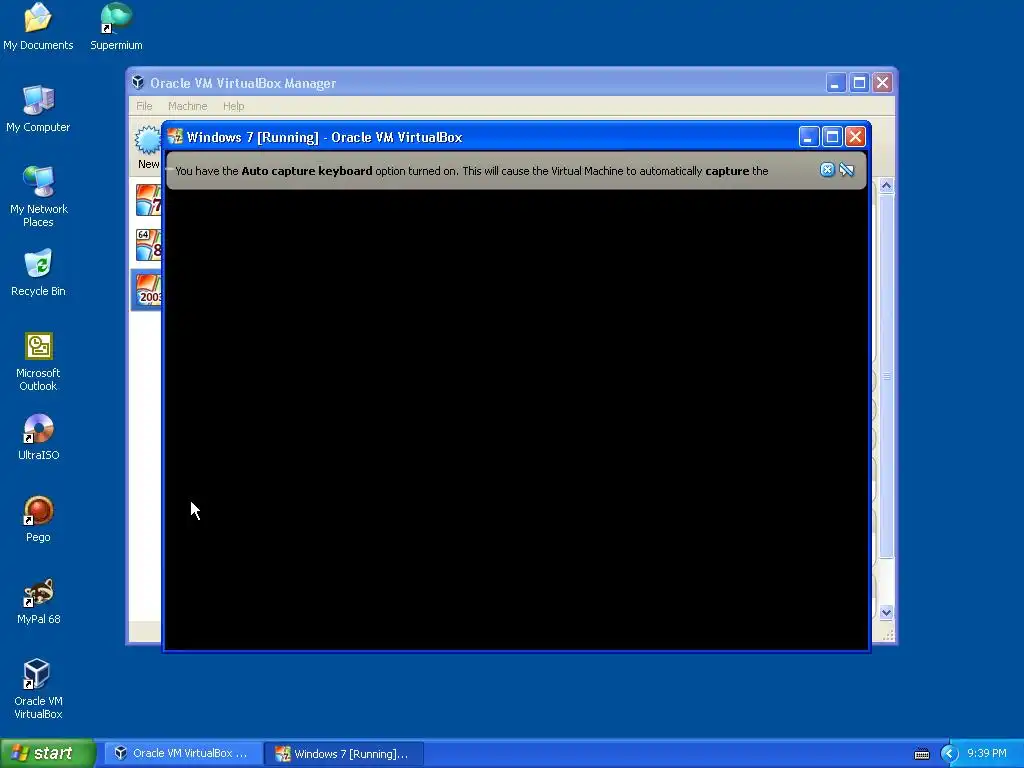1024x768 pixels.
Task: Click the 9:39 PM clock
Action: 986,753
